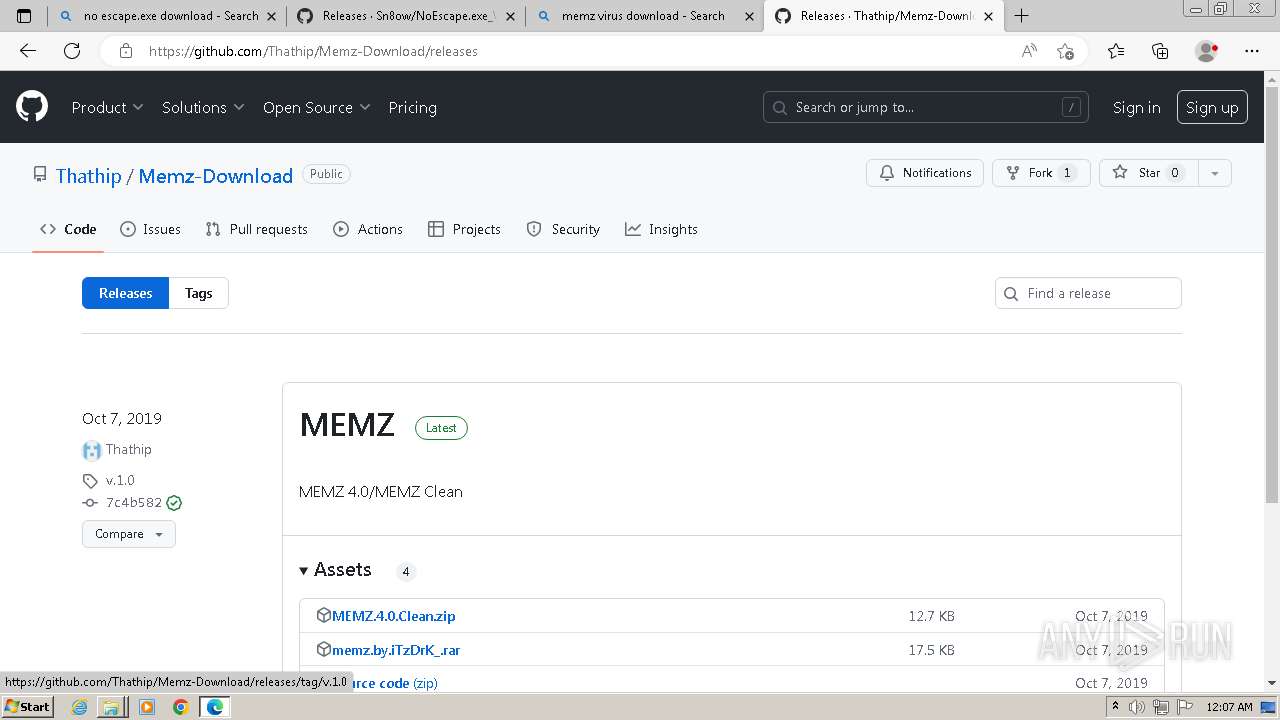Fork the repository with Fork button

tap(1041, 173)
